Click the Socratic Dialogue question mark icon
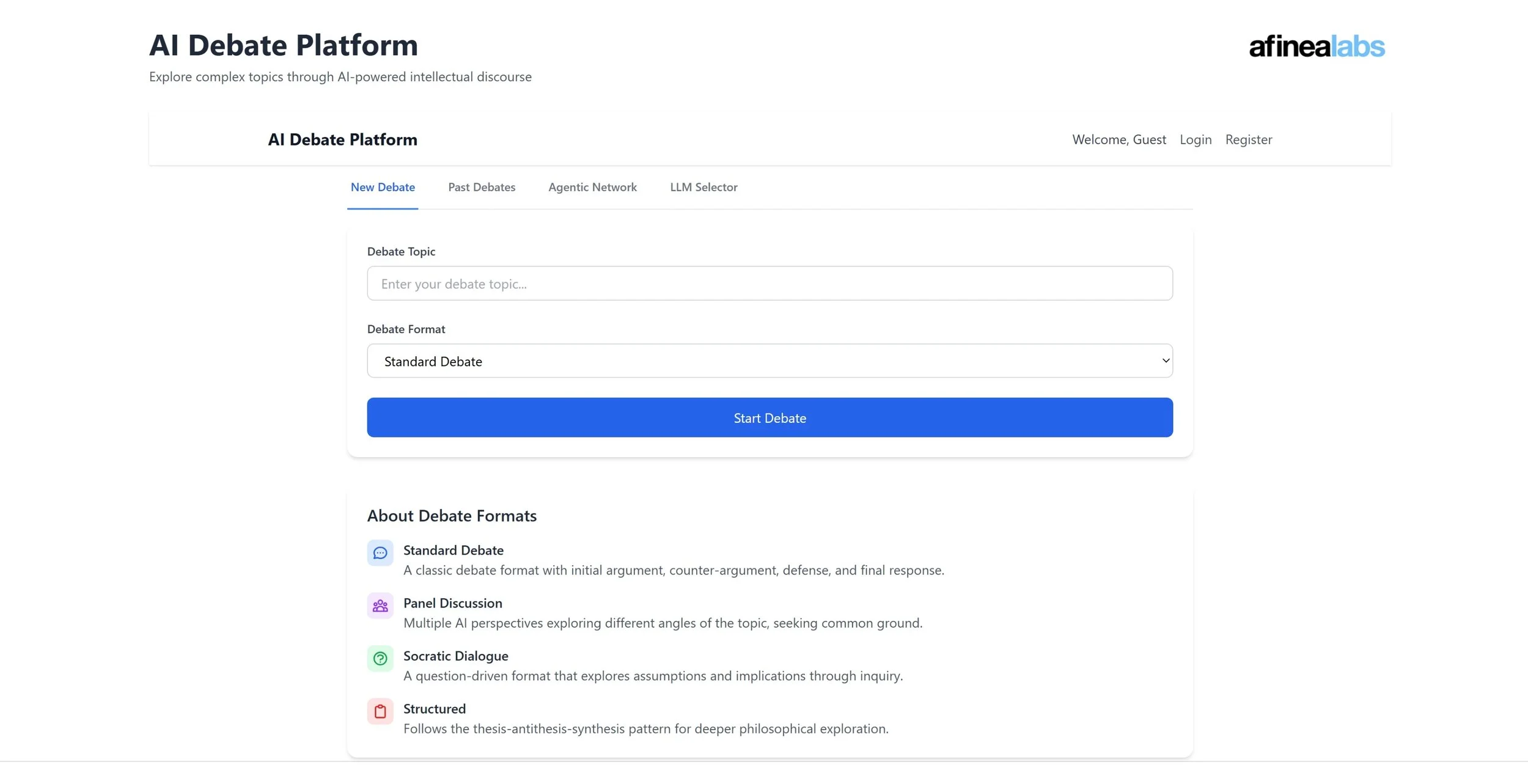This screenshot has height=784, width=1528. (380, 658)
